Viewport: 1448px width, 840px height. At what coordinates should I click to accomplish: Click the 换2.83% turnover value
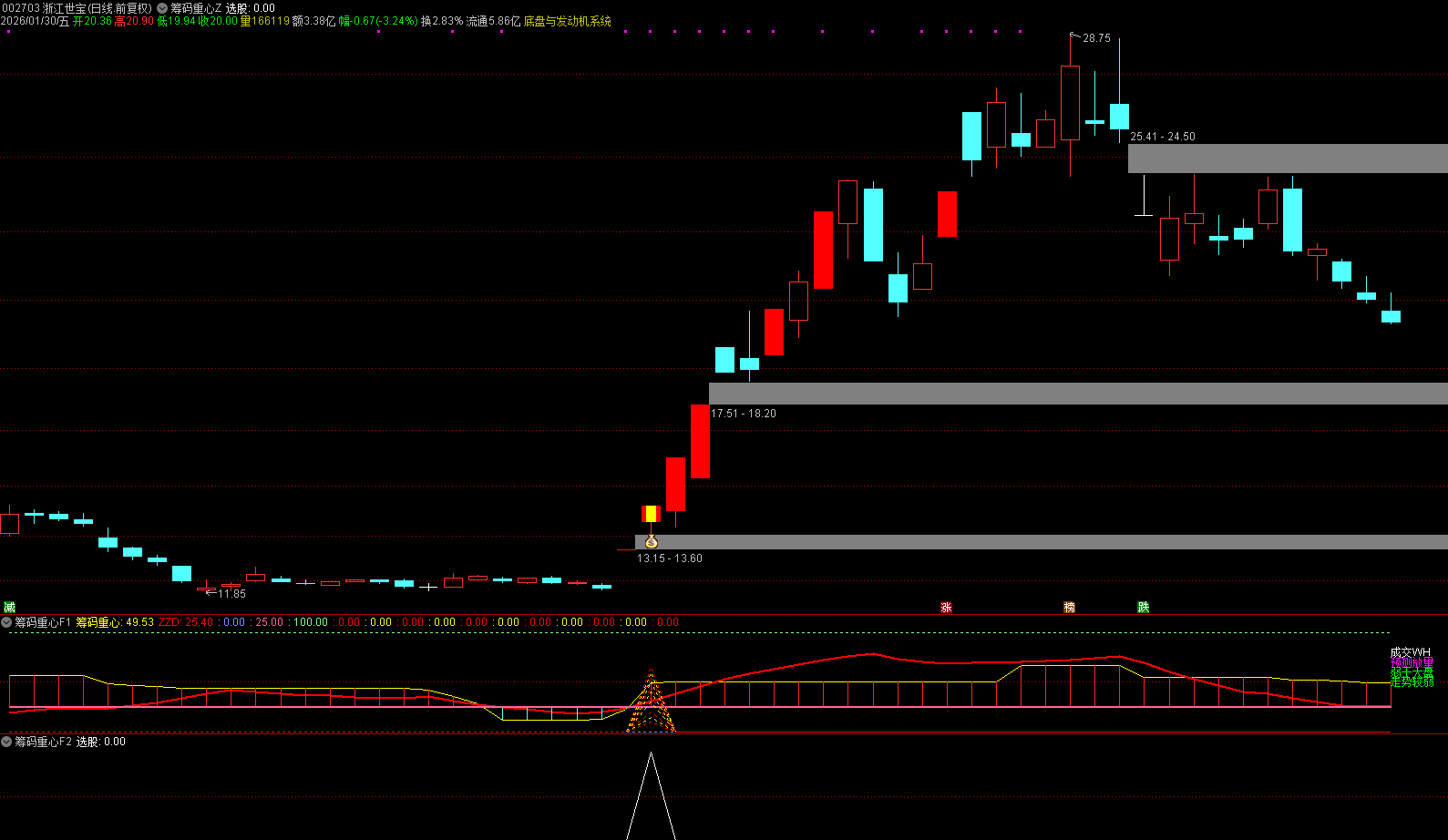click(442, 21)
